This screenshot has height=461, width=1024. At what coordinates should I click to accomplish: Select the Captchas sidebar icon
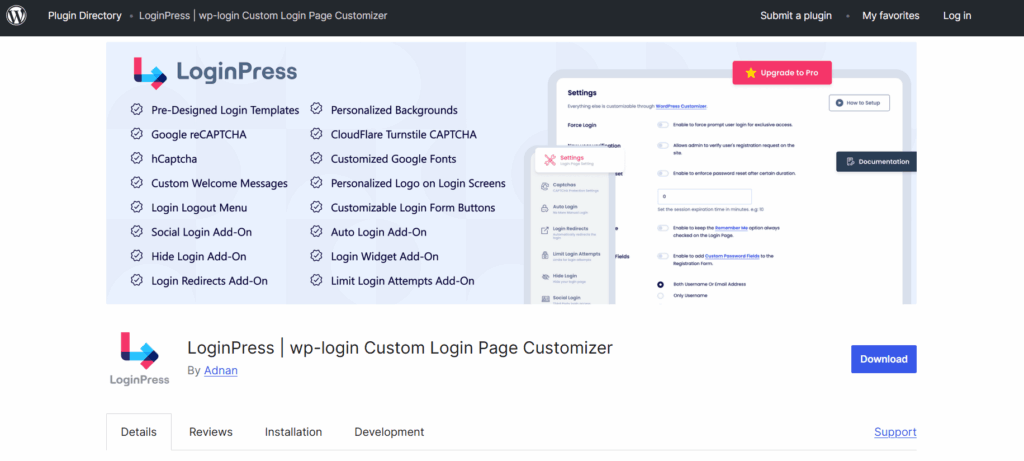pos(545,187)
